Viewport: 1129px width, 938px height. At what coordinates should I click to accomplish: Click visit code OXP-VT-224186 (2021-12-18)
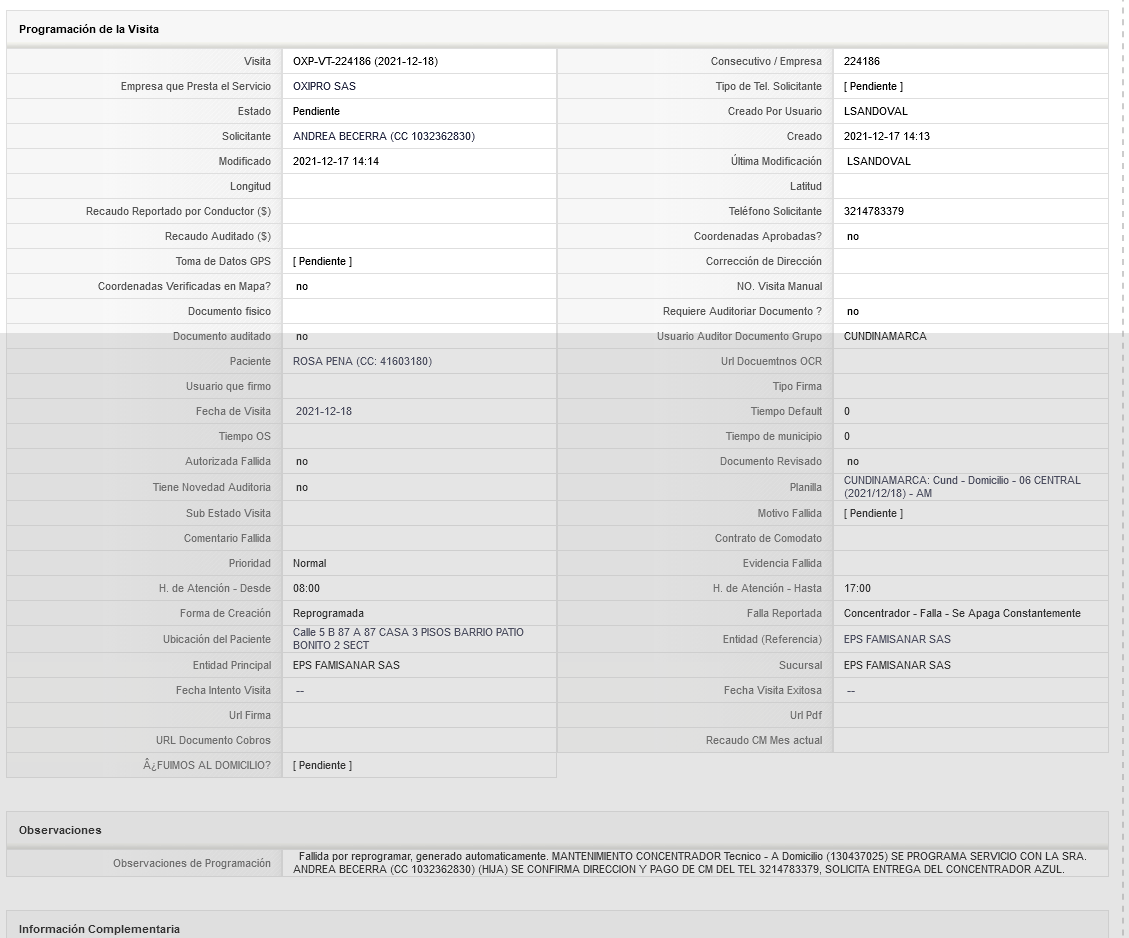click(365, 61)
